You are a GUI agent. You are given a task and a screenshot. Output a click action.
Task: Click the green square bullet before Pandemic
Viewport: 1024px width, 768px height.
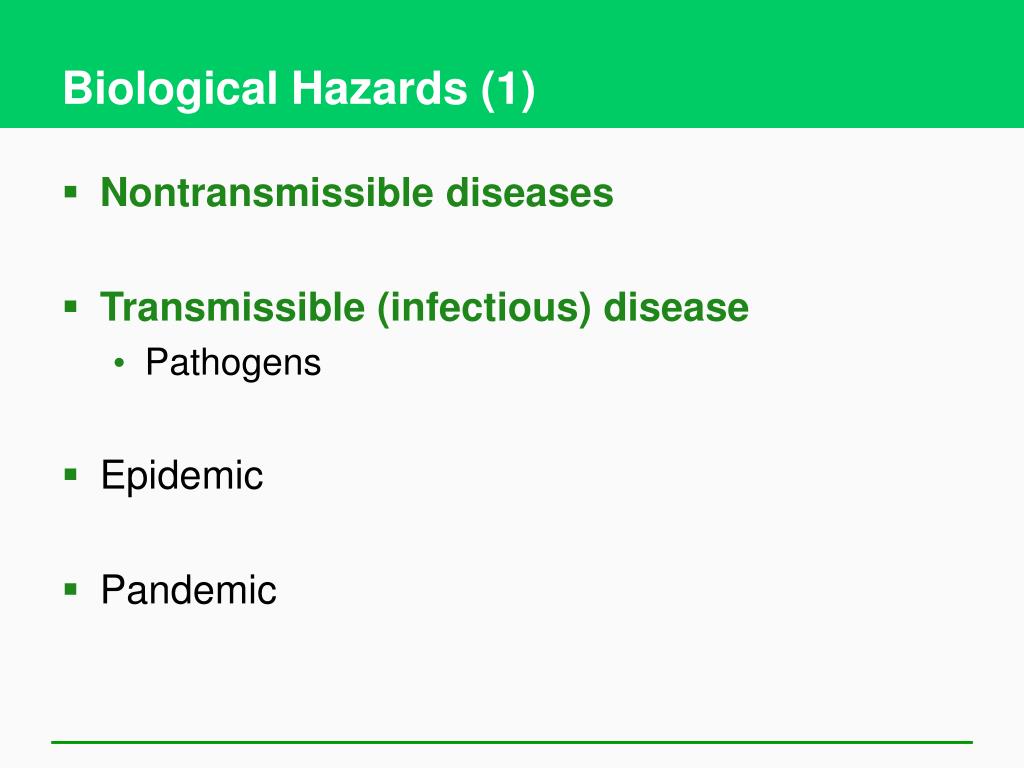[71, 590]
